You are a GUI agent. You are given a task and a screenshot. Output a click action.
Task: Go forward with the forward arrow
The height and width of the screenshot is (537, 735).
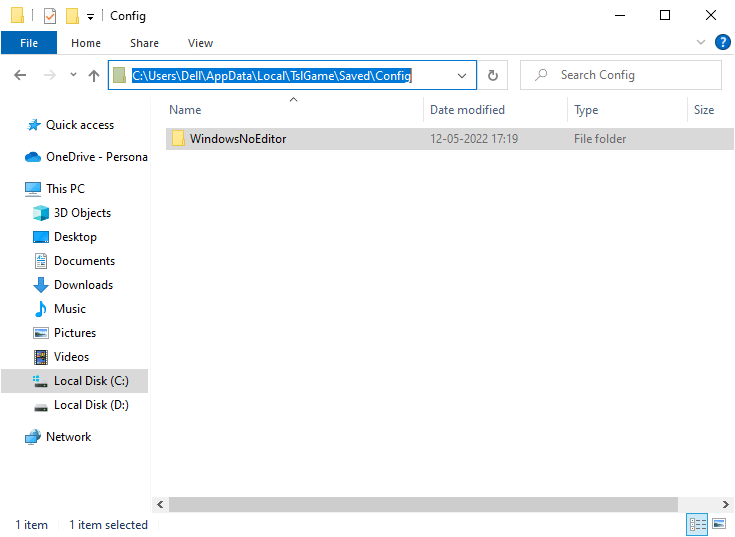[x=50, y=75]
